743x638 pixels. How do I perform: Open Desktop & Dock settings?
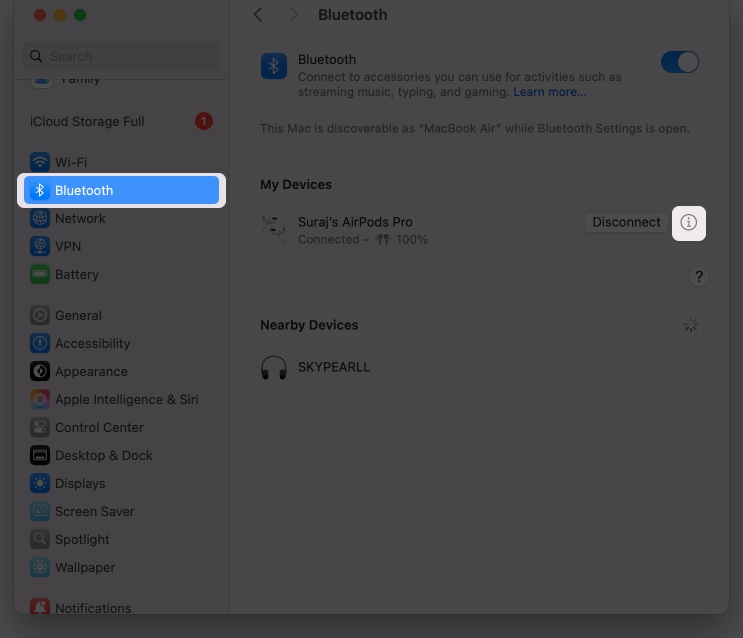coord(121,455)
